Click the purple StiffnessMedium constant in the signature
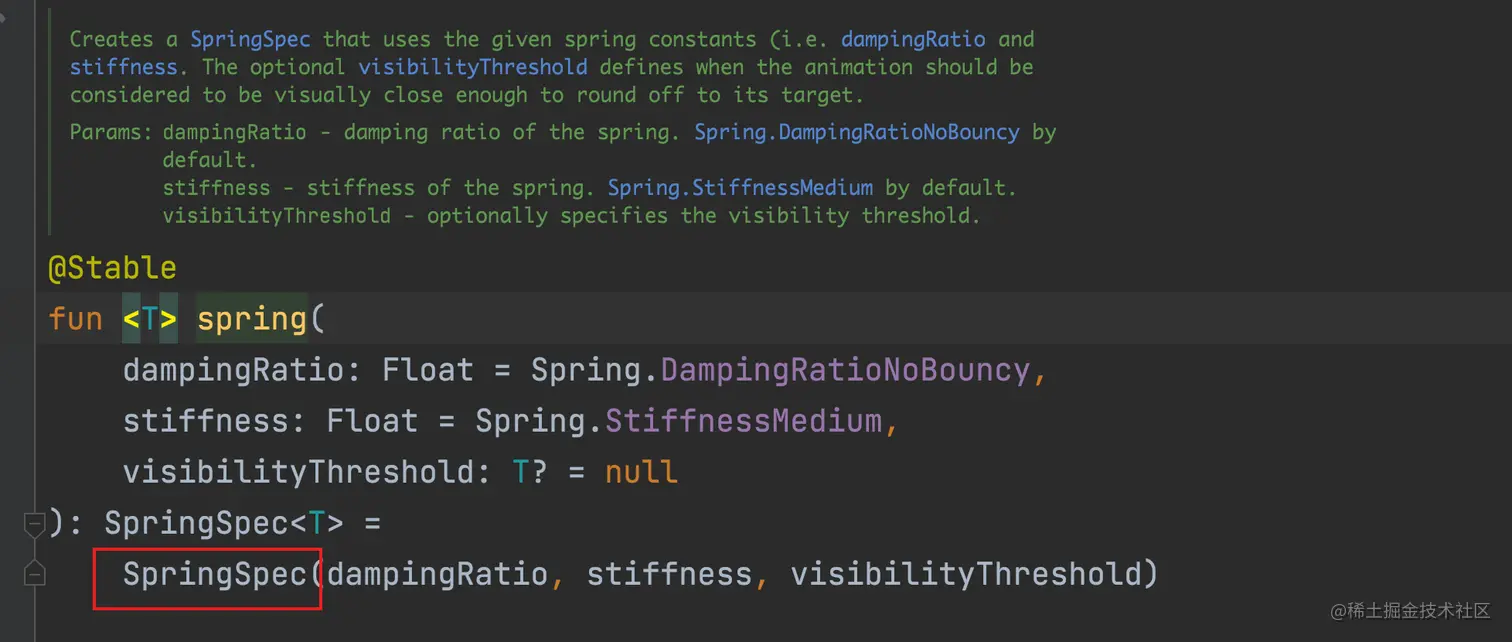Viewport: 1512px width, 642px height. pyautogui.click(x=744, y=421)
